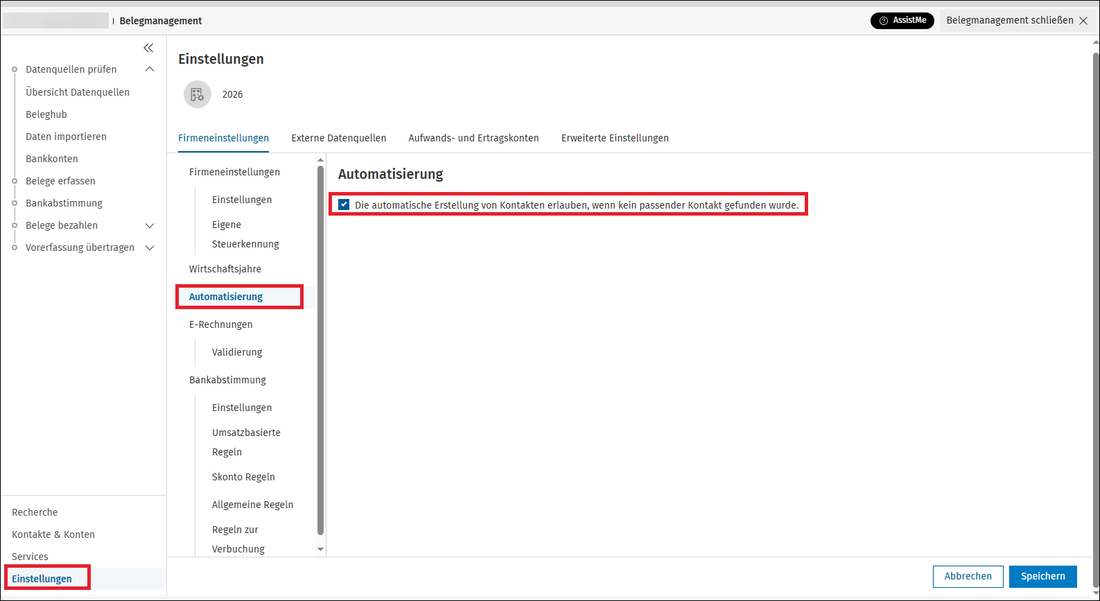Click the Belege bezahlen label
This screenshot has height=601, width=1100.
point(62,226)
